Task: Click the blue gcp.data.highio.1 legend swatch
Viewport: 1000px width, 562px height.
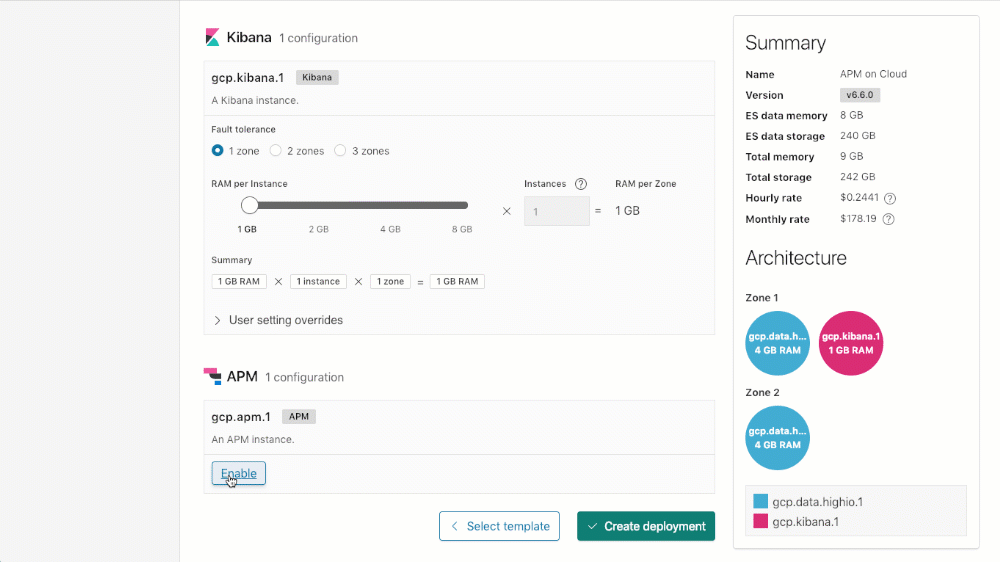Action: point(760,502)
